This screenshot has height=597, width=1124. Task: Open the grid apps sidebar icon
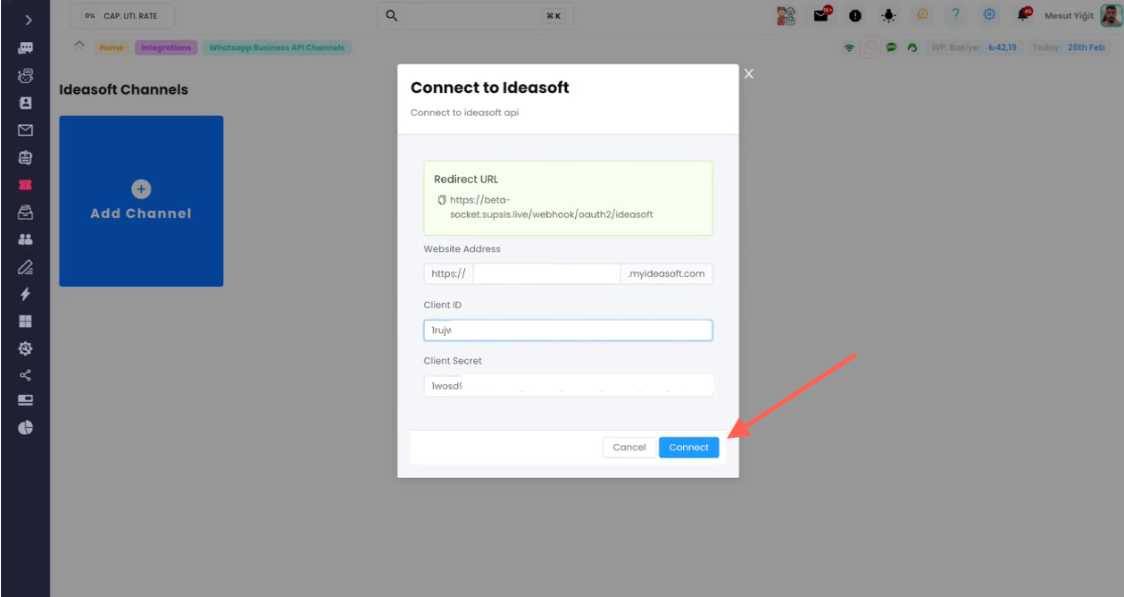point(25,321)
